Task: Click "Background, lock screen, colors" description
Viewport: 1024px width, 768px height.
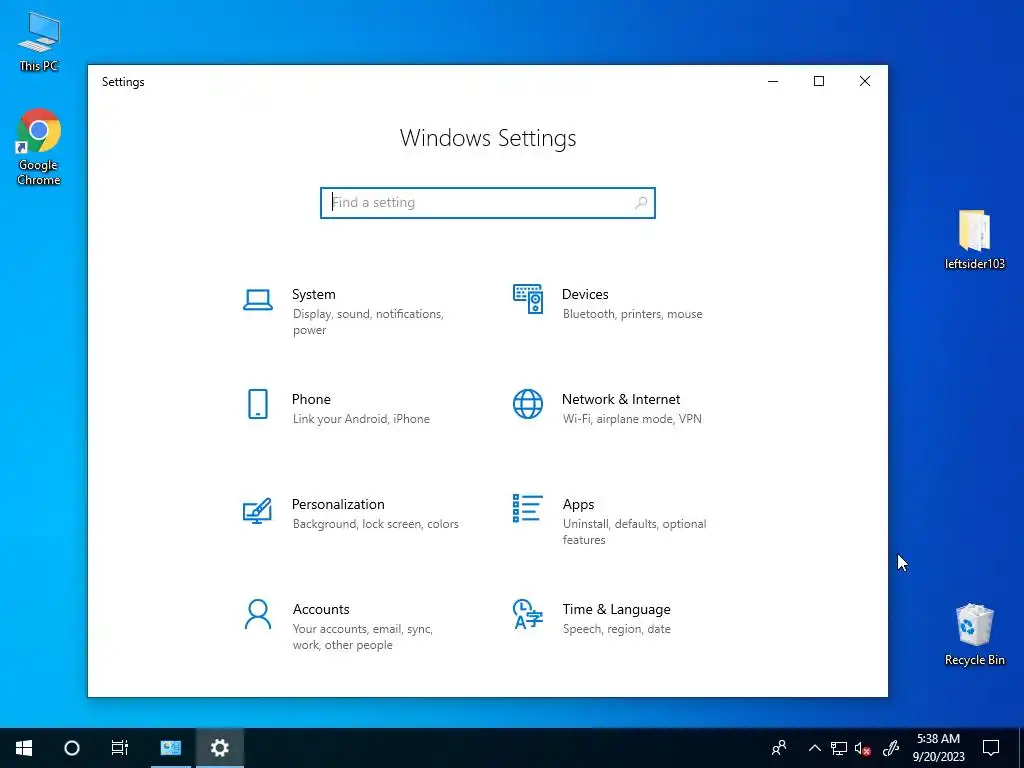Action: pyautogui.click(x=376, y=524)
